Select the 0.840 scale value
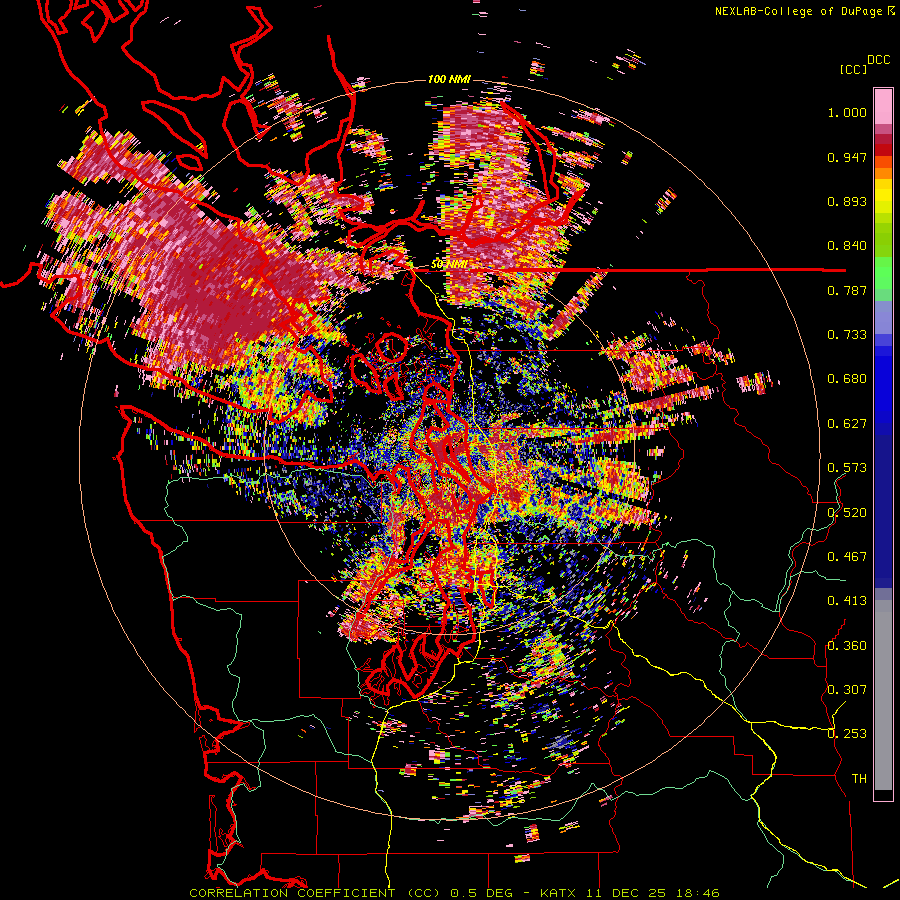Screen dimensions: 900x900 tap(847, 246)
